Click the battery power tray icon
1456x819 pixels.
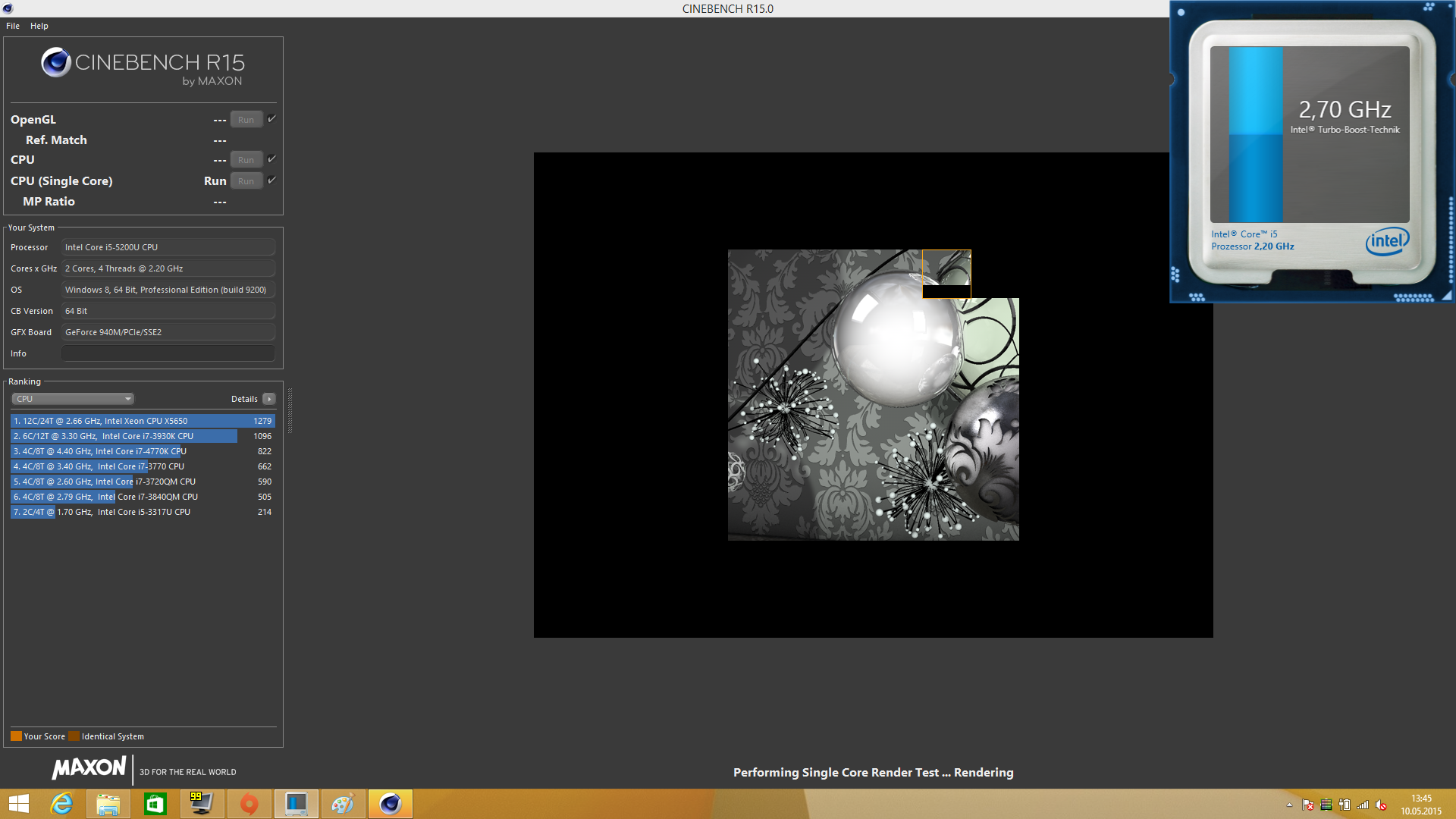pos(1345,805)
